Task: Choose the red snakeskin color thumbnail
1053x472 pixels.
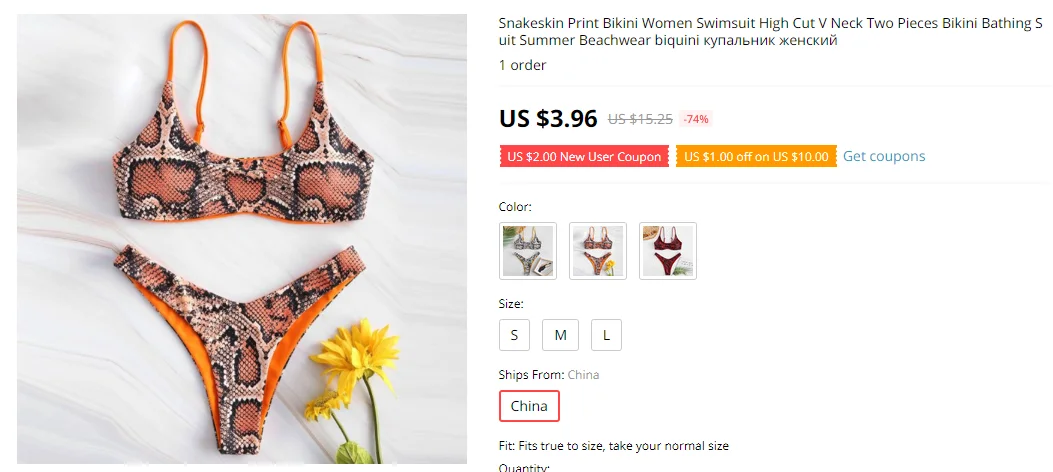Action: [668, 250]
